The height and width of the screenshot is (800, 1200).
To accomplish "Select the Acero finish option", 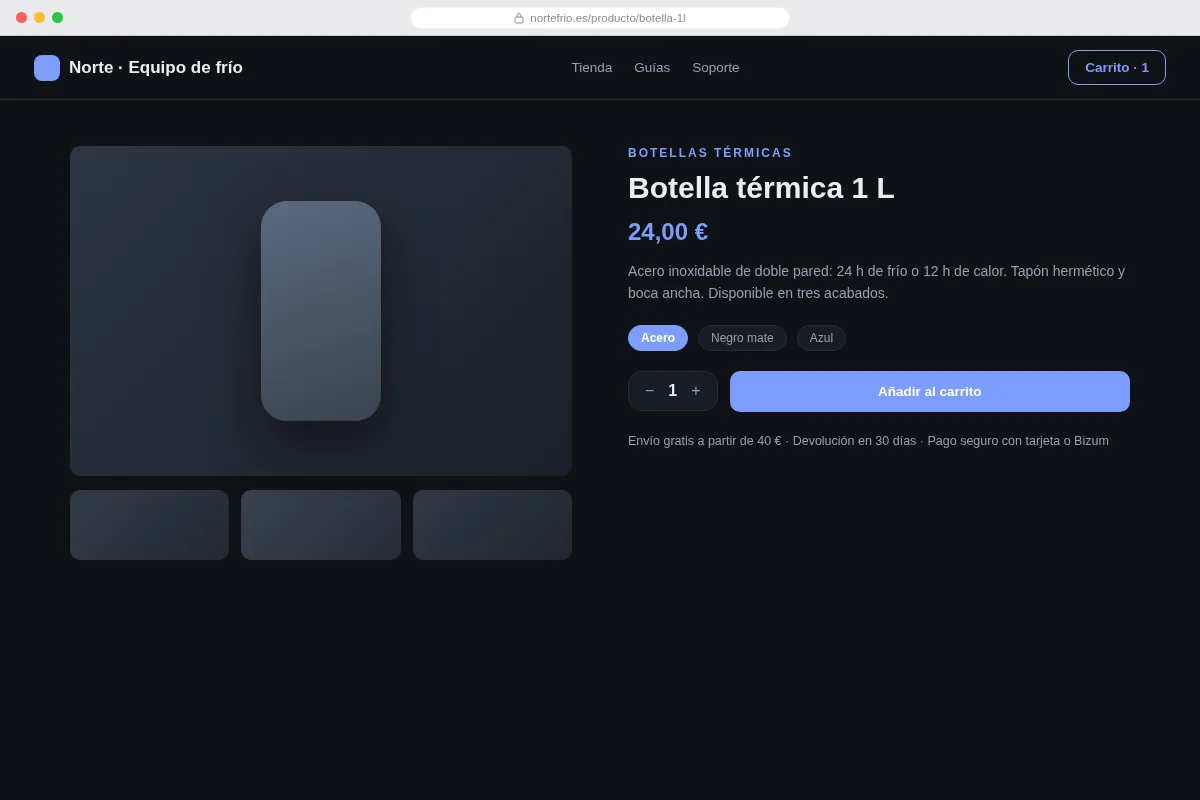I will 658,338.
